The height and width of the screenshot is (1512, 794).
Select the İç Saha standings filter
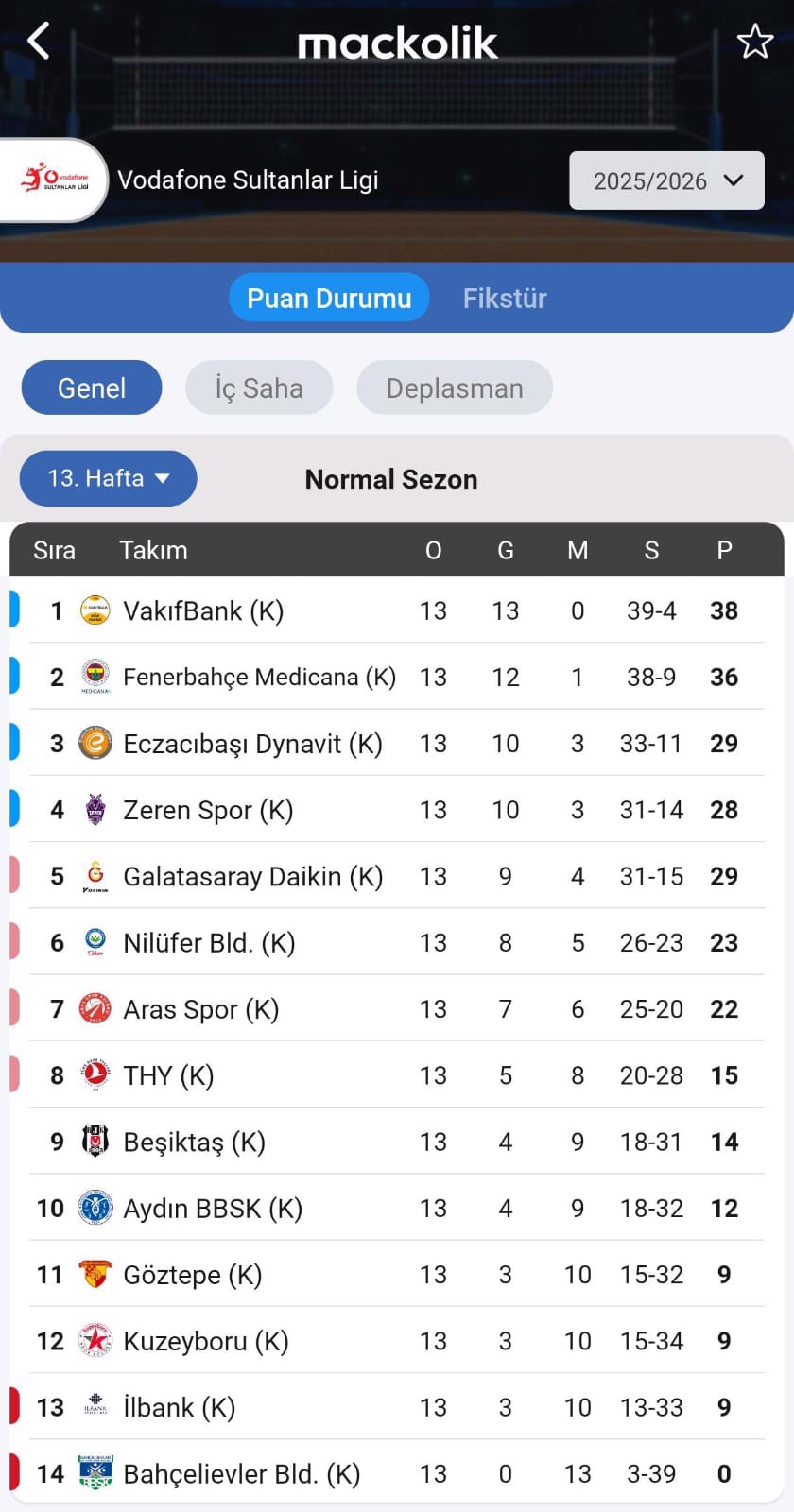coord(259,387)
